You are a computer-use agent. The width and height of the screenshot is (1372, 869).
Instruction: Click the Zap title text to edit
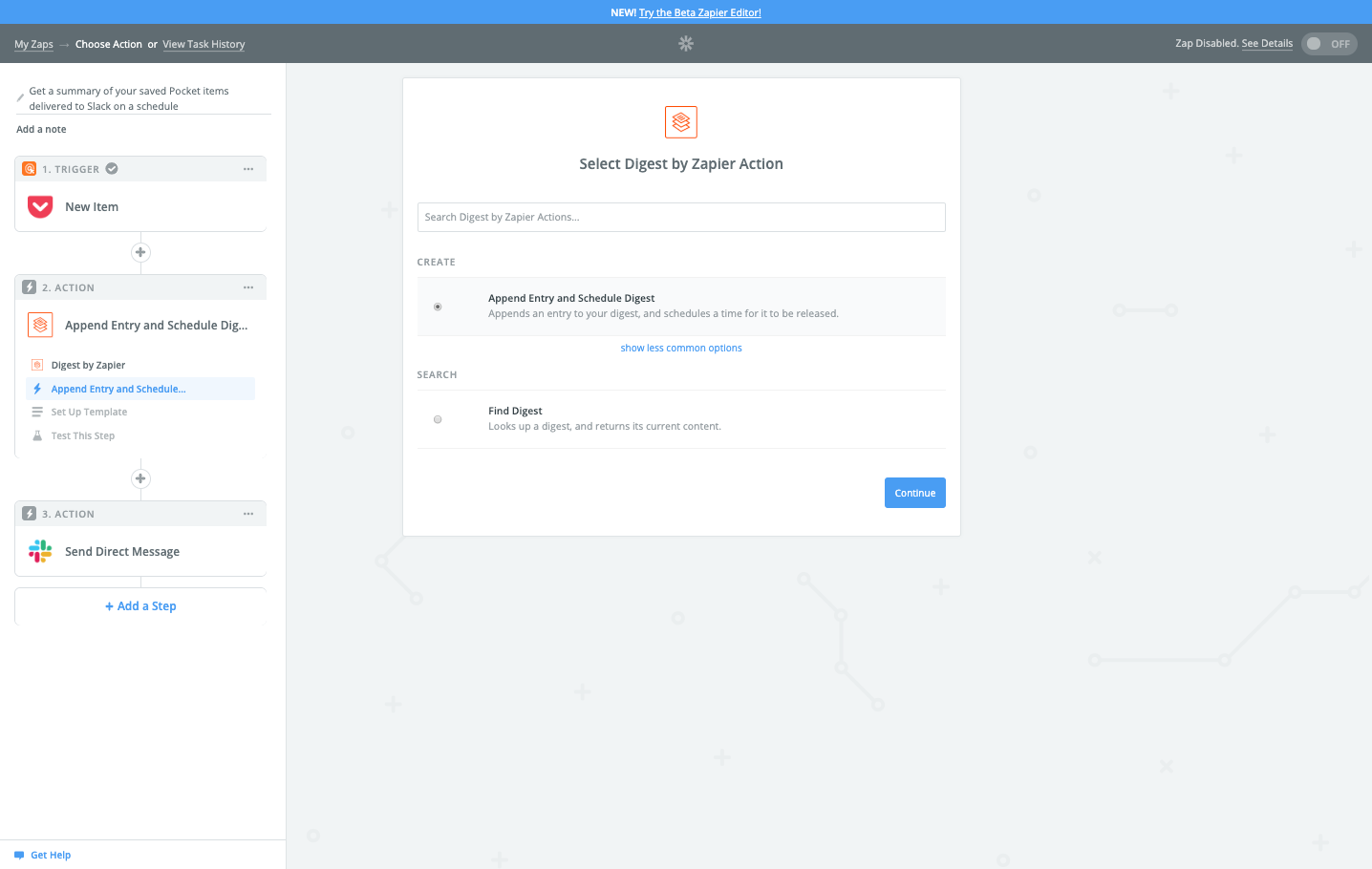point(129,98)
